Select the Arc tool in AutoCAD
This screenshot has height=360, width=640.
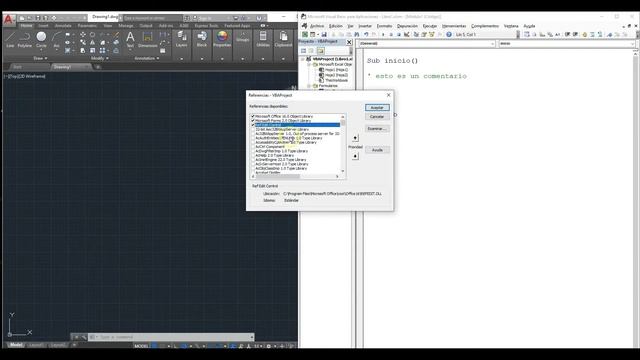point(56,39)
